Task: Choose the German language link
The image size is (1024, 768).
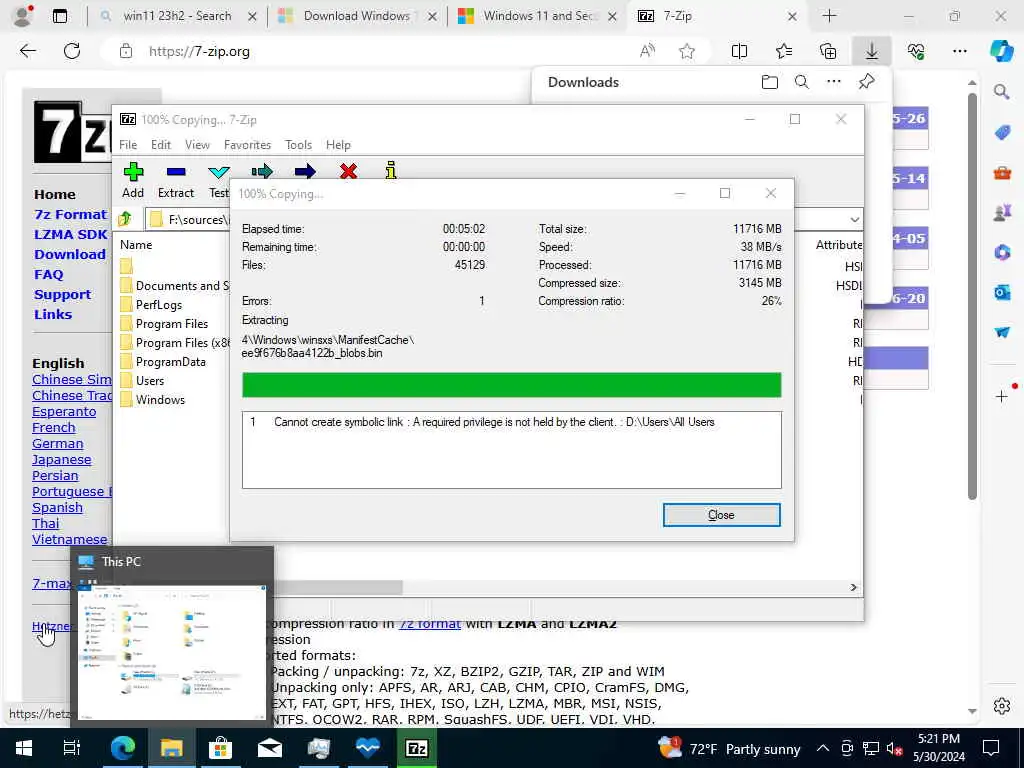Action: coord(57,443)
